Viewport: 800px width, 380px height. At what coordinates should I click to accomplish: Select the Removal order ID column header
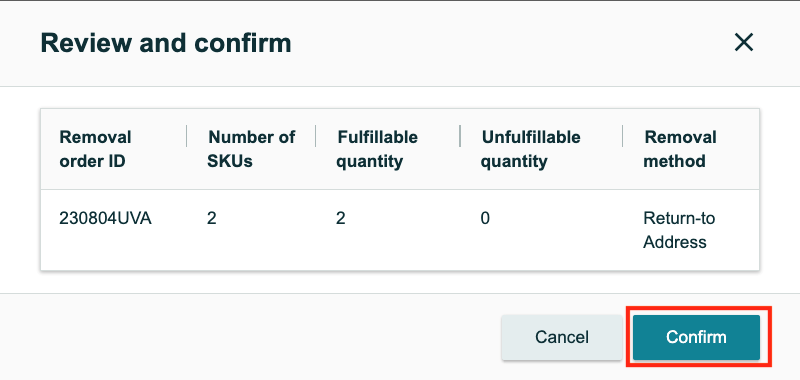[95, 149]
